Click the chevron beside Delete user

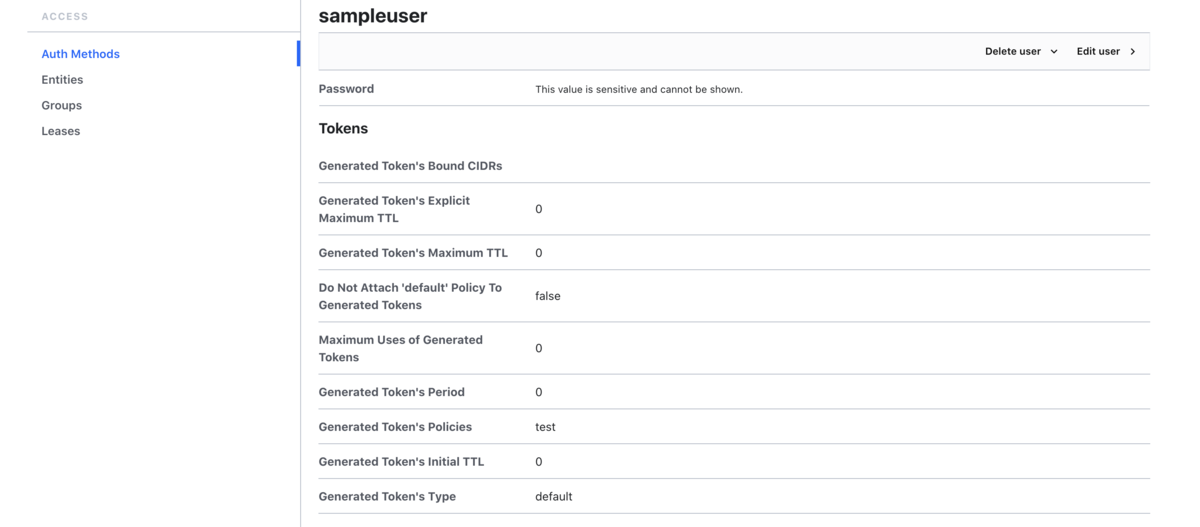(1054, 52)
